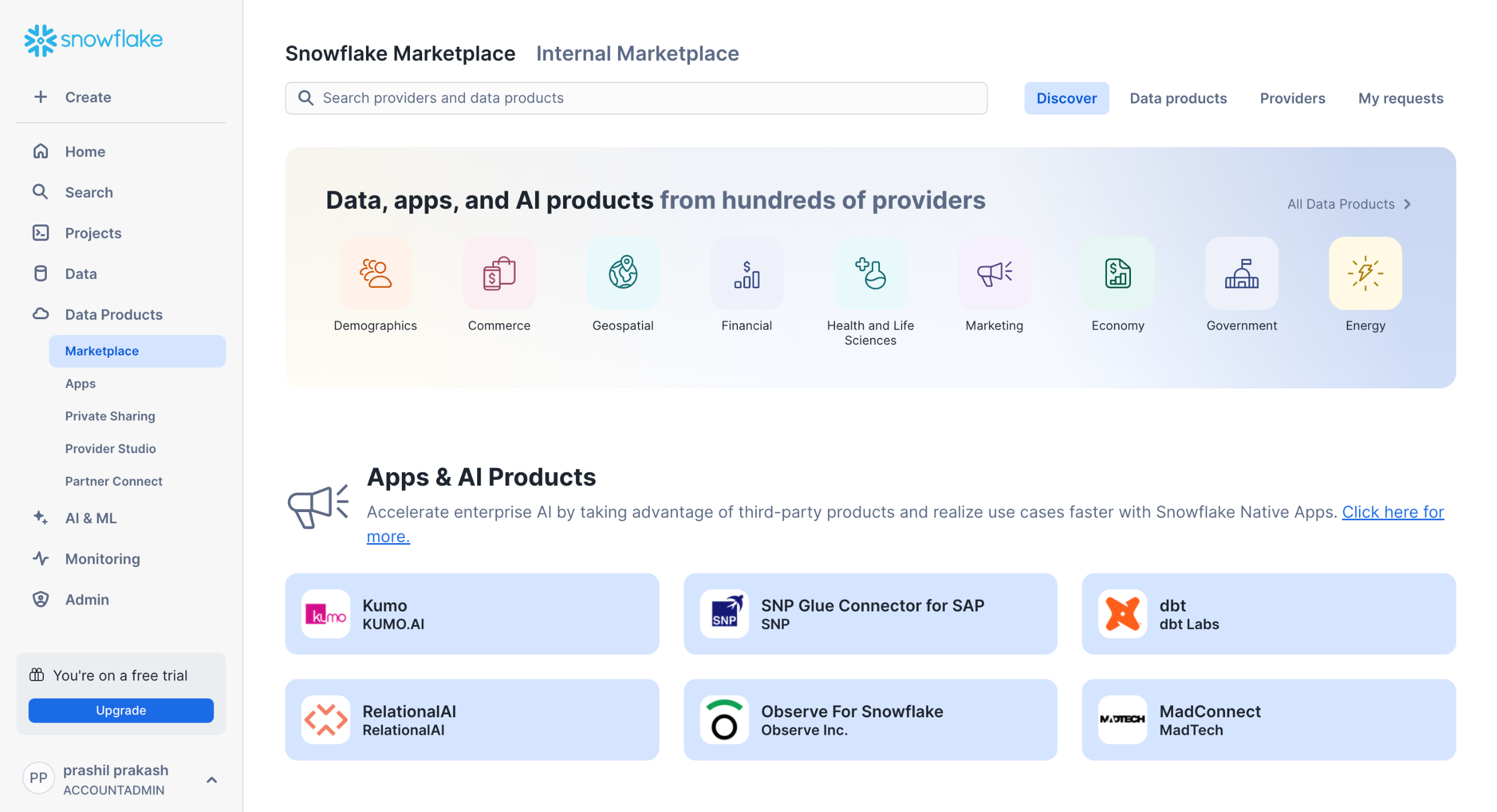This screenshot has width=1497, height=812.
Task: Click the Snowflake logo
Action: pyautogui.click(x=94, y=40)
